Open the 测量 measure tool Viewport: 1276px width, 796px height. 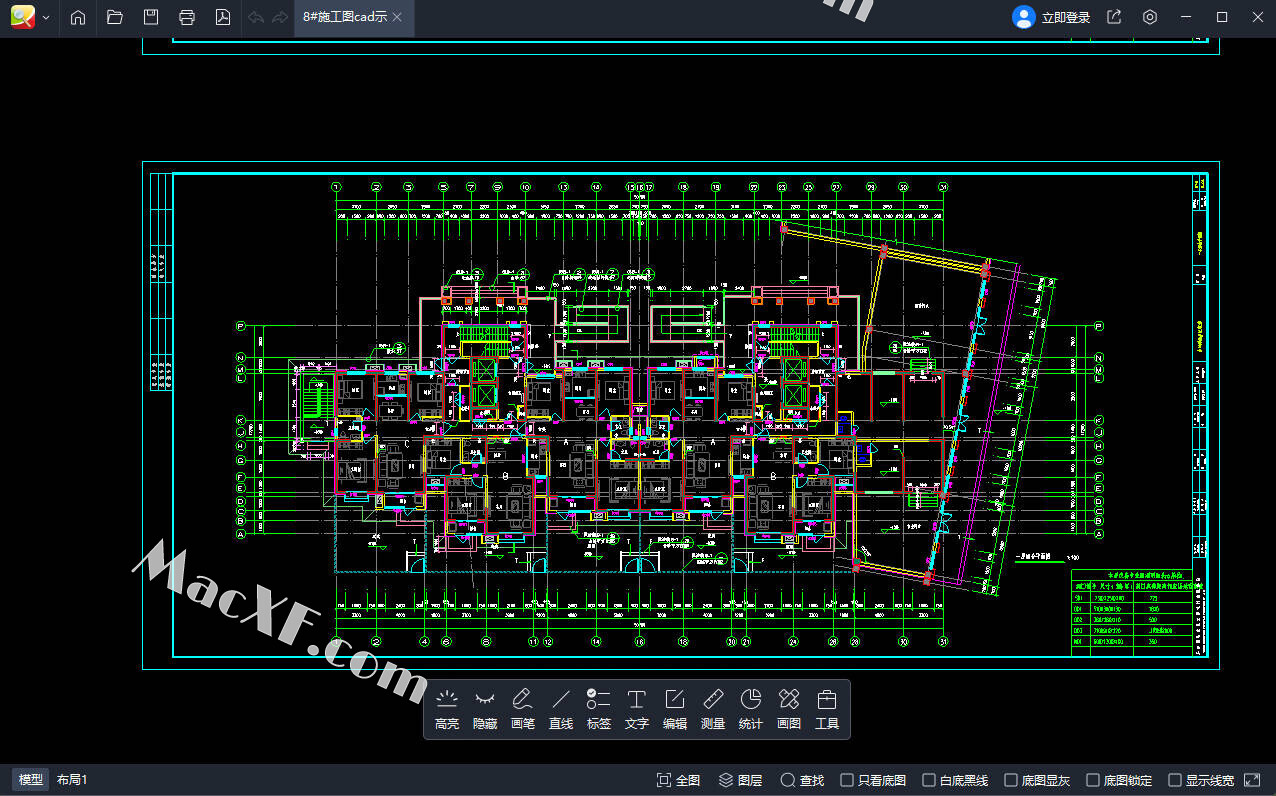click(713, 709)
